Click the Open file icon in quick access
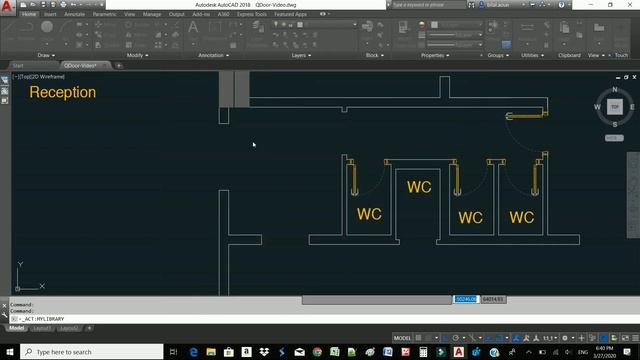Viewport: 640px width, 360px height. (33, 4)
